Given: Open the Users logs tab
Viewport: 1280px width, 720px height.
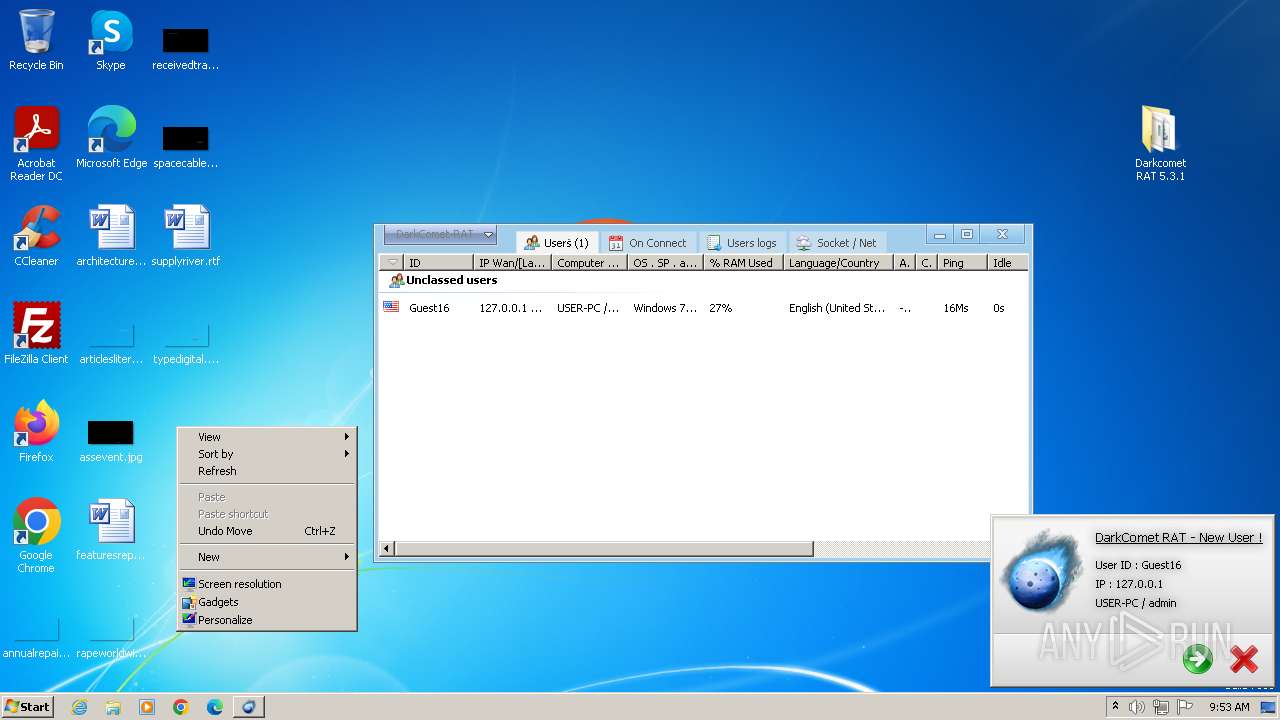Looking at the screenshot, I should click(741, 243).
